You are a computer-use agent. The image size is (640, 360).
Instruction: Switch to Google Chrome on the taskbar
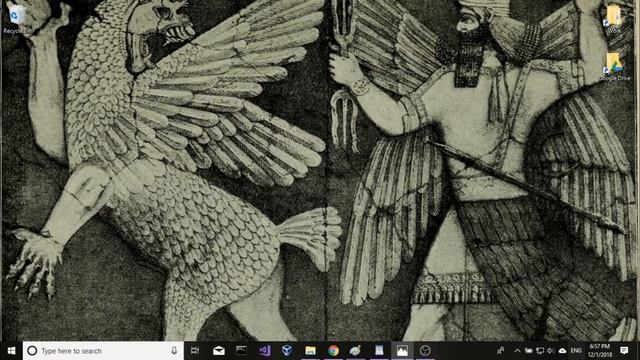[x=333, y=351]
